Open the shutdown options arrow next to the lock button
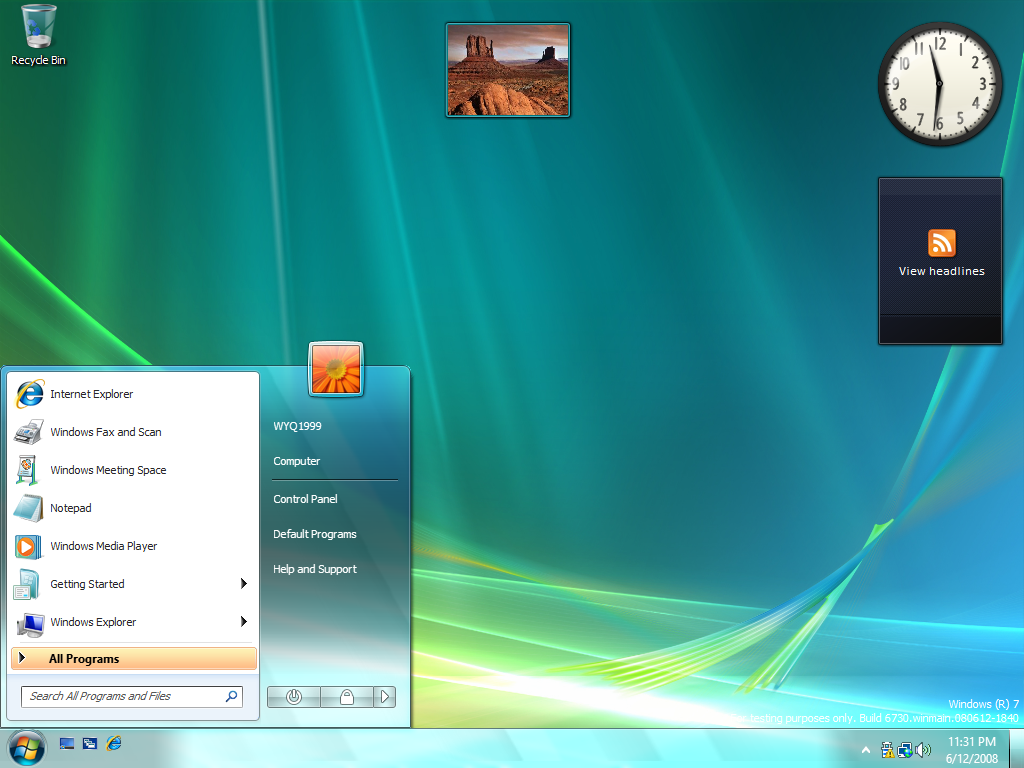1024x768 pixels. pos(385,697)
